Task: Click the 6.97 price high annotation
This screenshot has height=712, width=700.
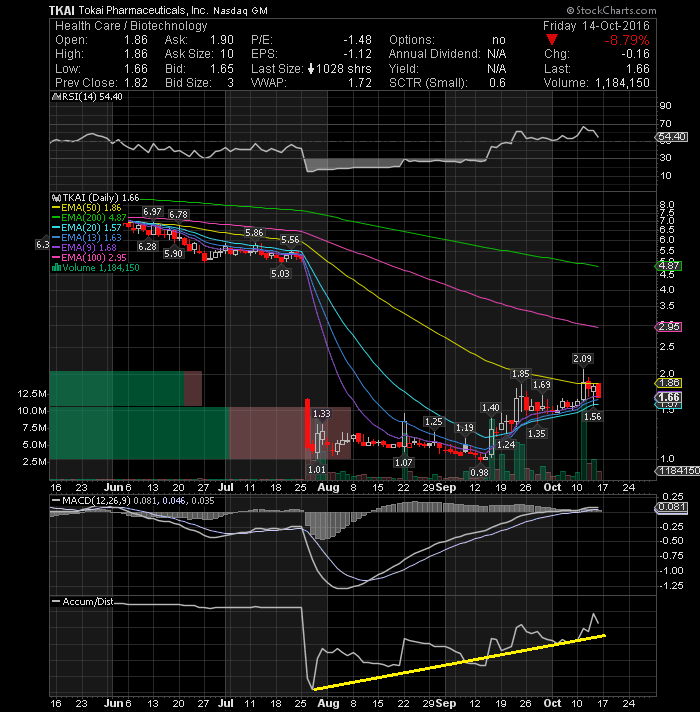Action: tap(152, 212)
